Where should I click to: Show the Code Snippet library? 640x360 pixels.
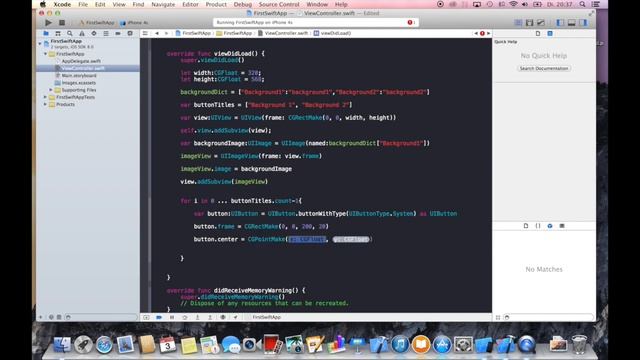pos(538,226)
